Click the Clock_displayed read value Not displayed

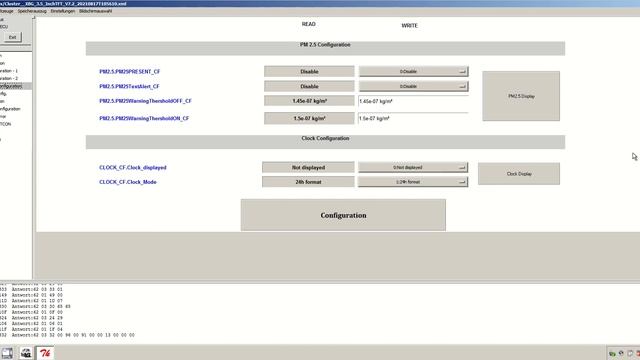click(308, 167)
